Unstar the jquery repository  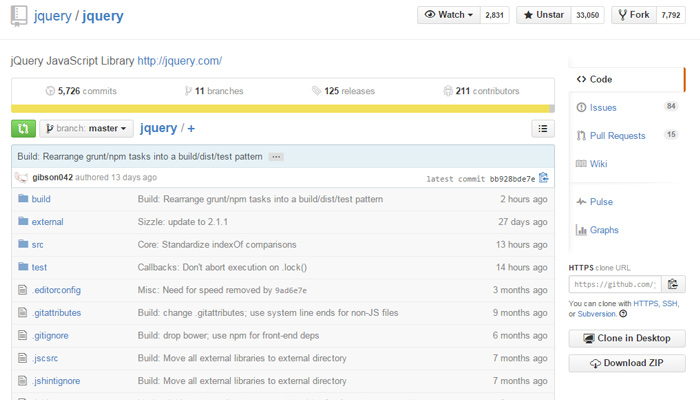tap(544, 15)
